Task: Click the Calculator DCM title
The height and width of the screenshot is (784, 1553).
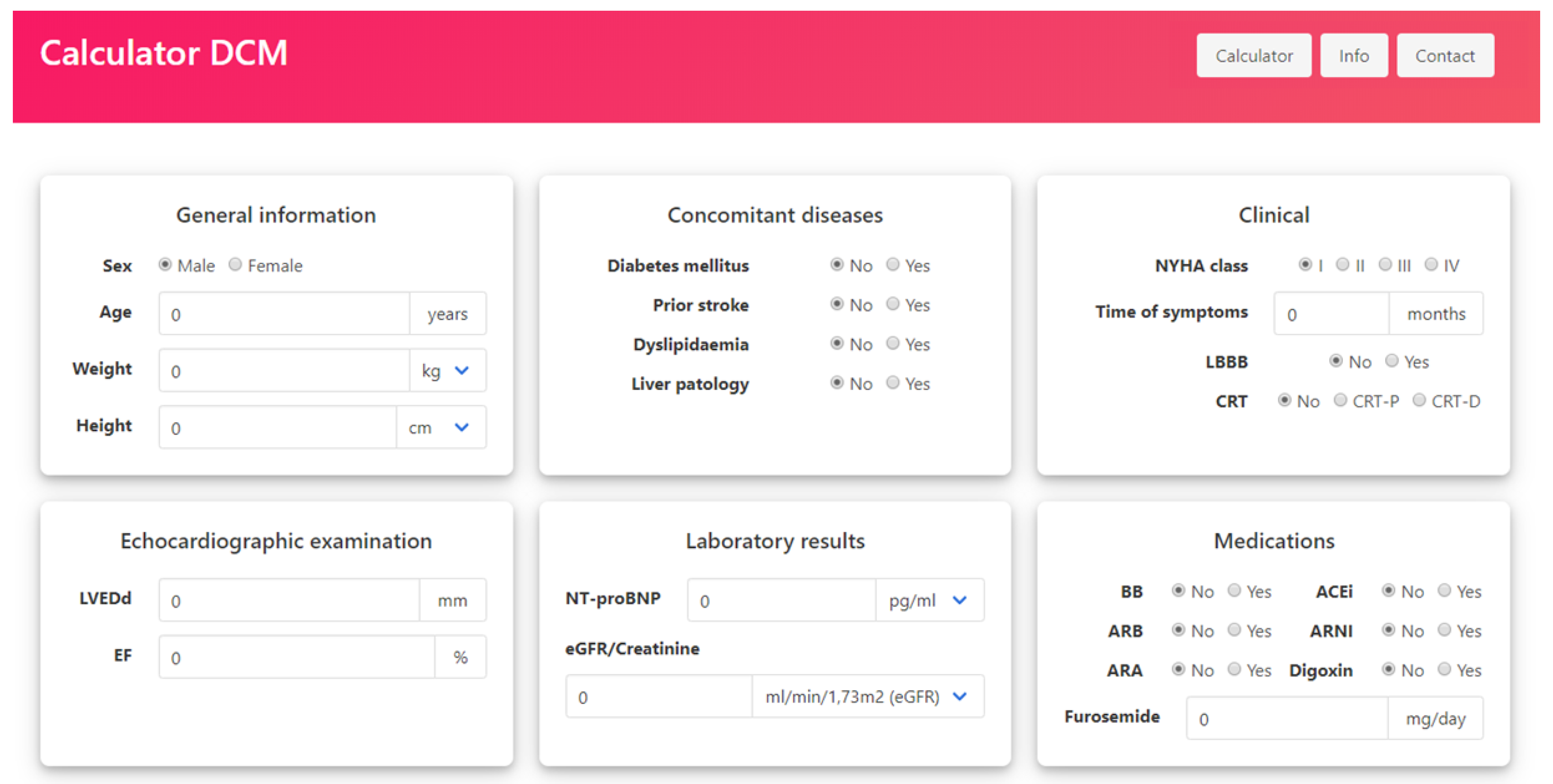Action: click(164, 53)
